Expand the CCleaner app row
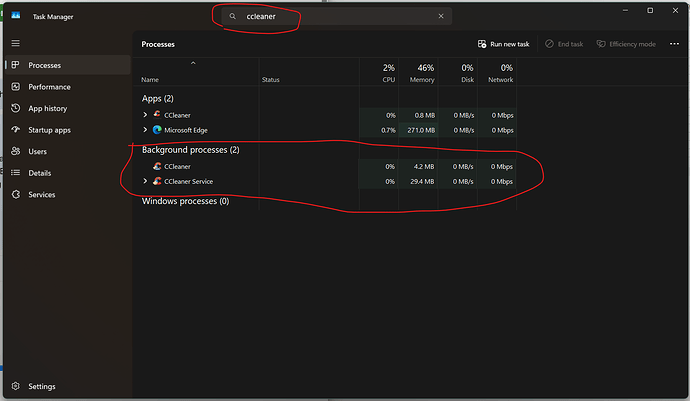This screenshot has width=690, height=401. tap(145, 115)
